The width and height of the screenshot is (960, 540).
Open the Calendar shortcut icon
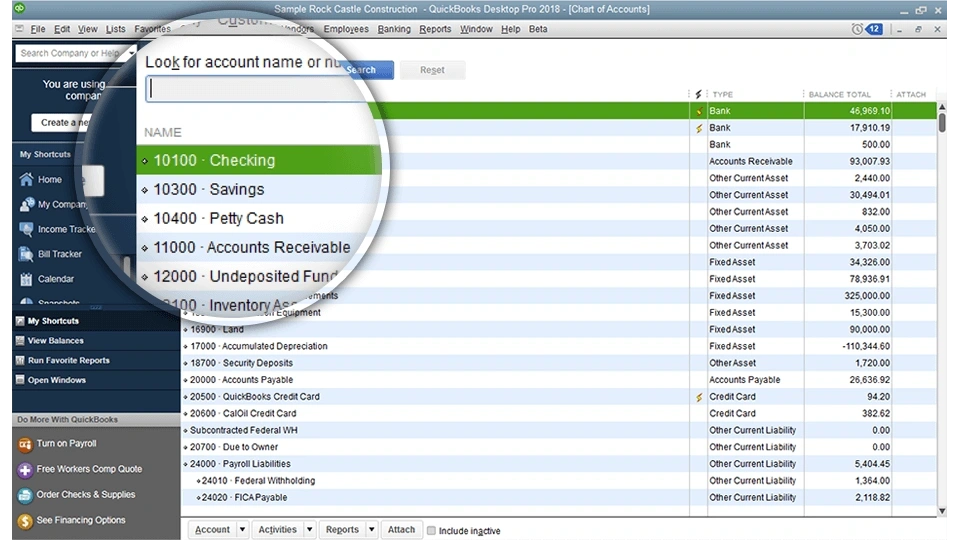pos(27,279)
